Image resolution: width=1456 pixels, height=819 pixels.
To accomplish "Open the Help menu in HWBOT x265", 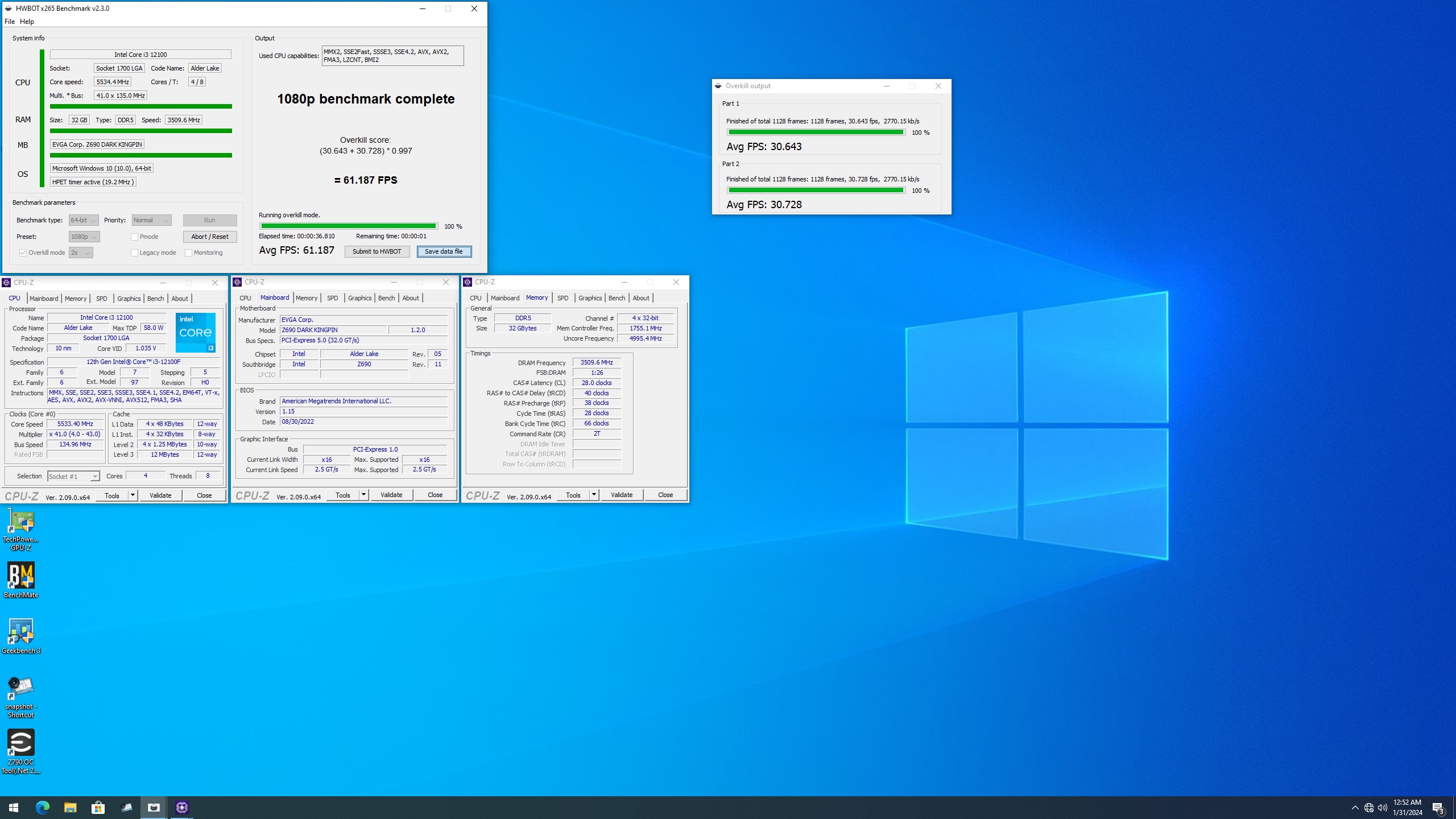I will coord(27,22).
